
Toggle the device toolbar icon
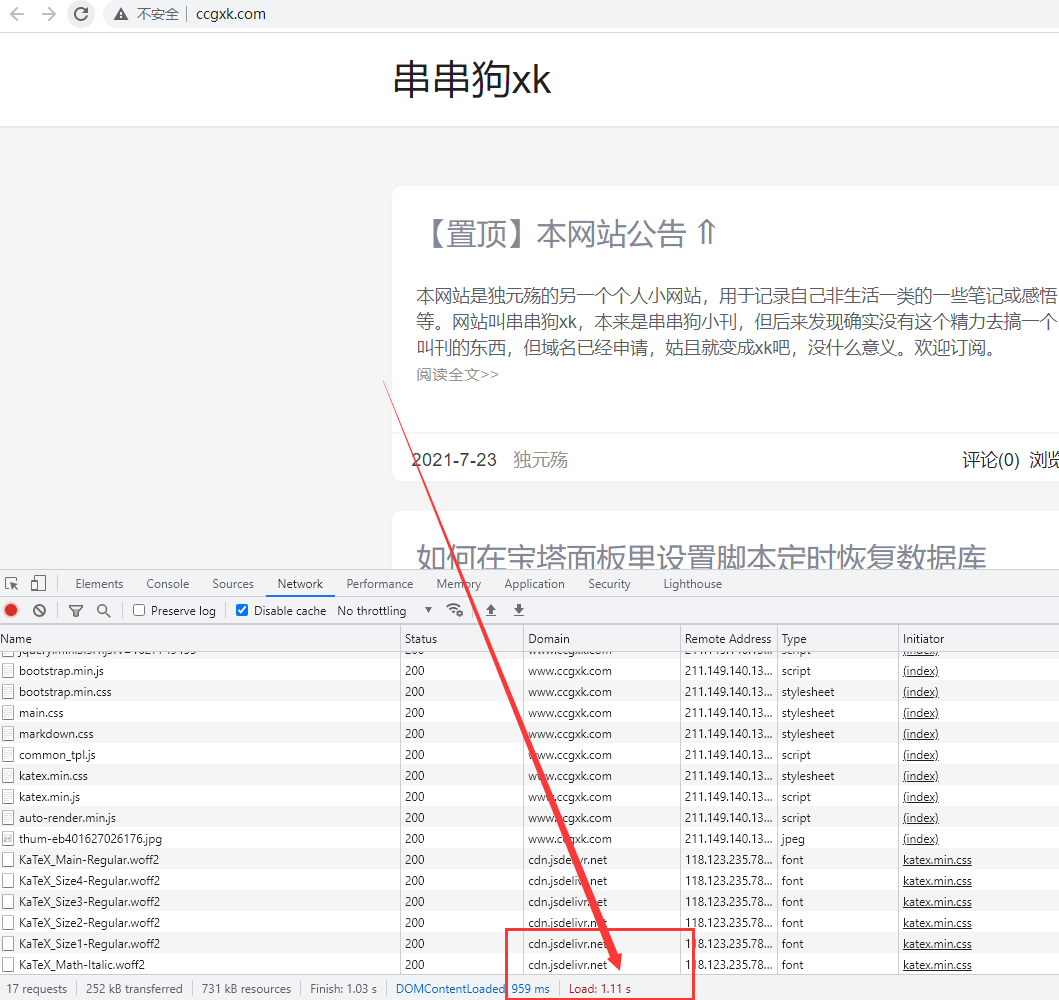point(38,584)
